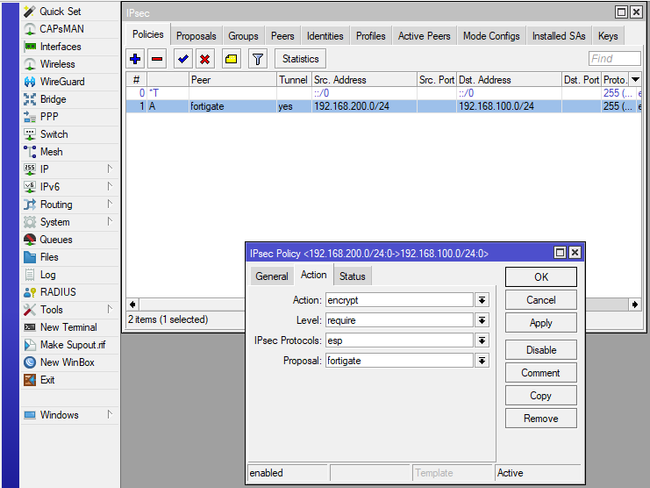Expand the Action dropdown arrow
This screenshot has width=650, height=488.
482,300
